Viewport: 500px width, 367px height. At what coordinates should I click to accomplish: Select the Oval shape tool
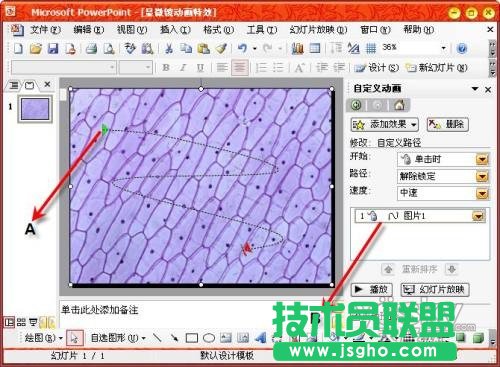(x=209, y=338)
